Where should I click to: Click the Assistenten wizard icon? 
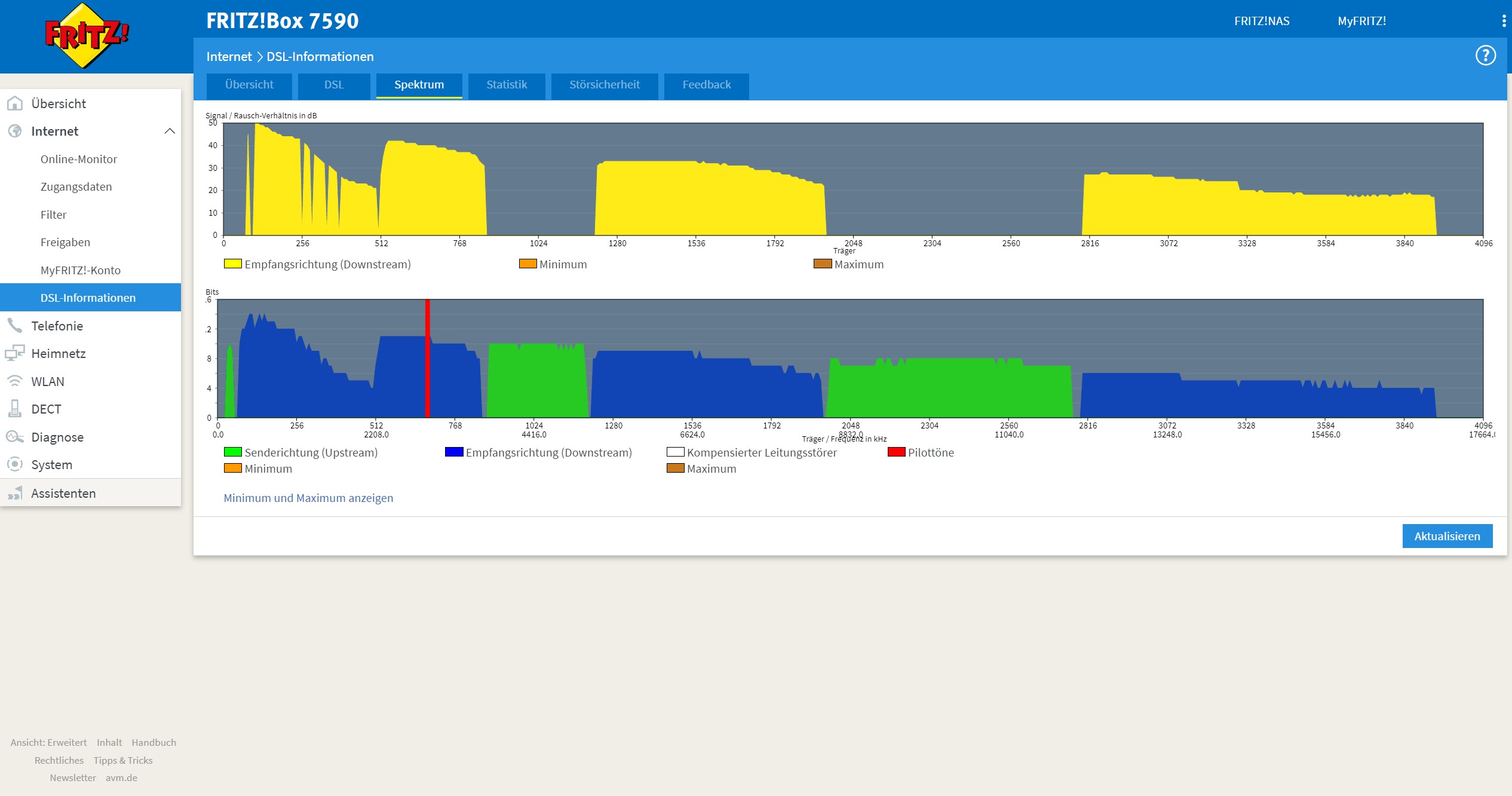tap(14, 493)
